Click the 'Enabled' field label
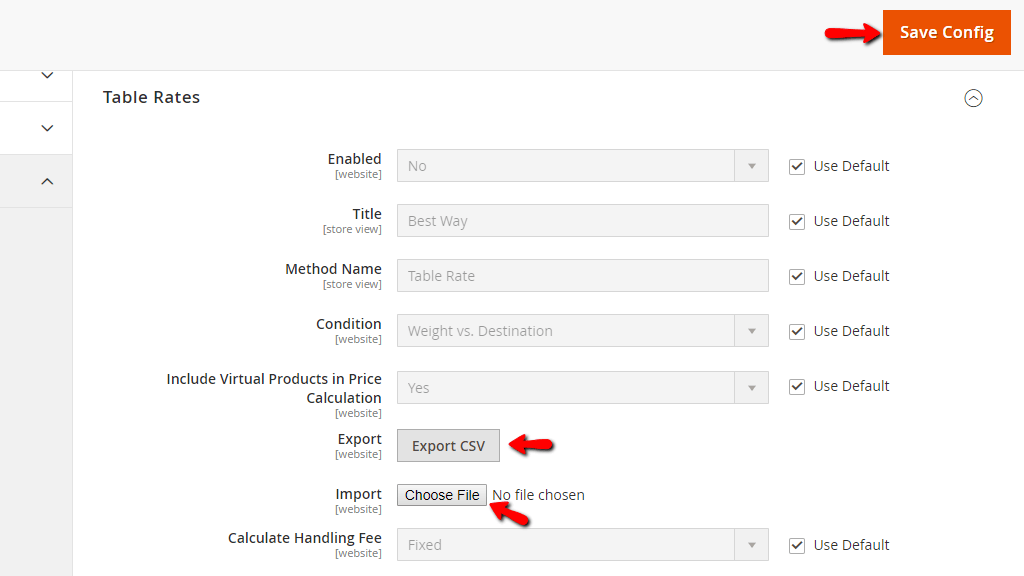 (355, 159)
